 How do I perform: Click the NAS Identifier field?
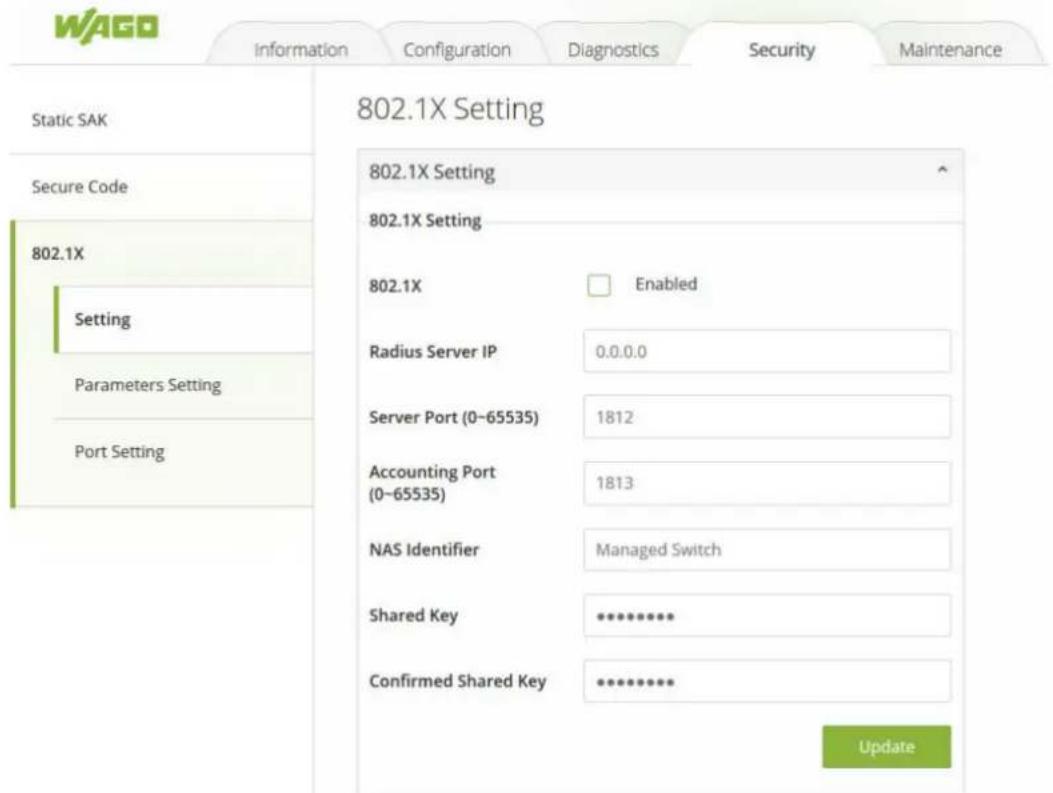(x=767, y=549)
